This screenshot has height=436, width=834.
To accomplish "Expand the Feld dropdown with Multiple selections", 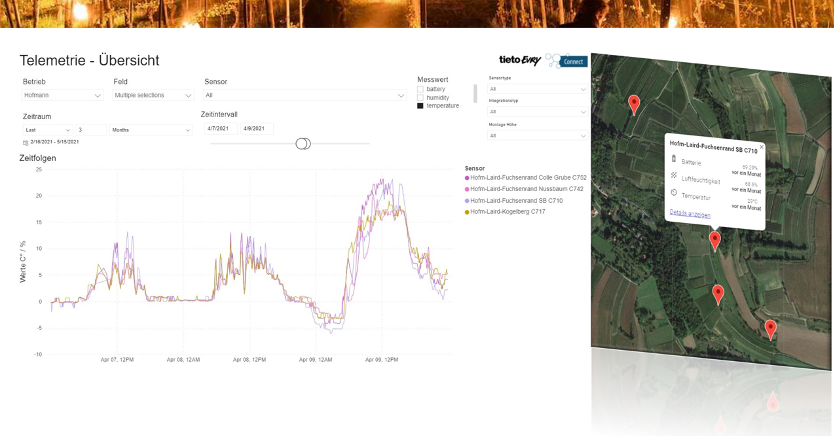I will (x=153, y=95).
